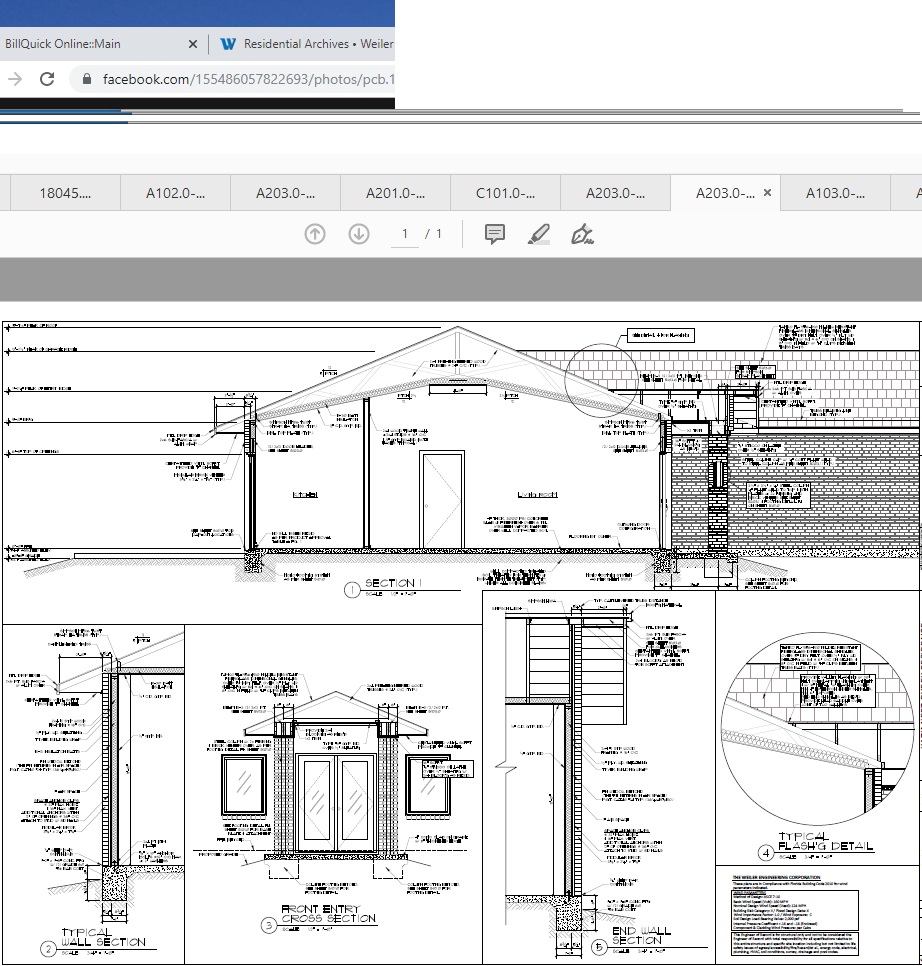Close the active A203.0 document tab
This screenshot has width=922, height=966.
[x=767, y=193]
